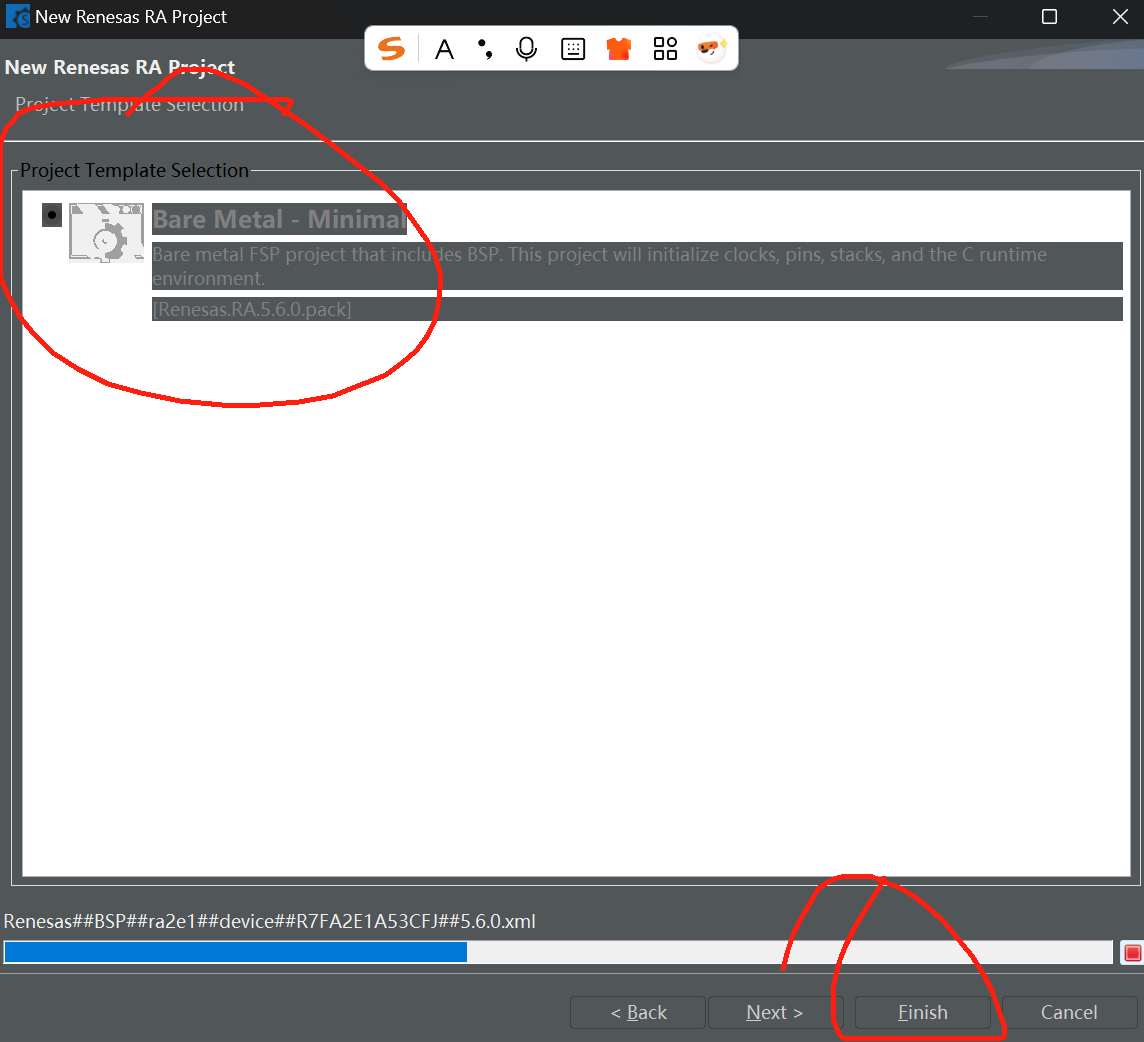The width and height of the screenshot is (1144, 1042).
Task: Stop the progress with the red stop button
Action: coord(1132,952)
